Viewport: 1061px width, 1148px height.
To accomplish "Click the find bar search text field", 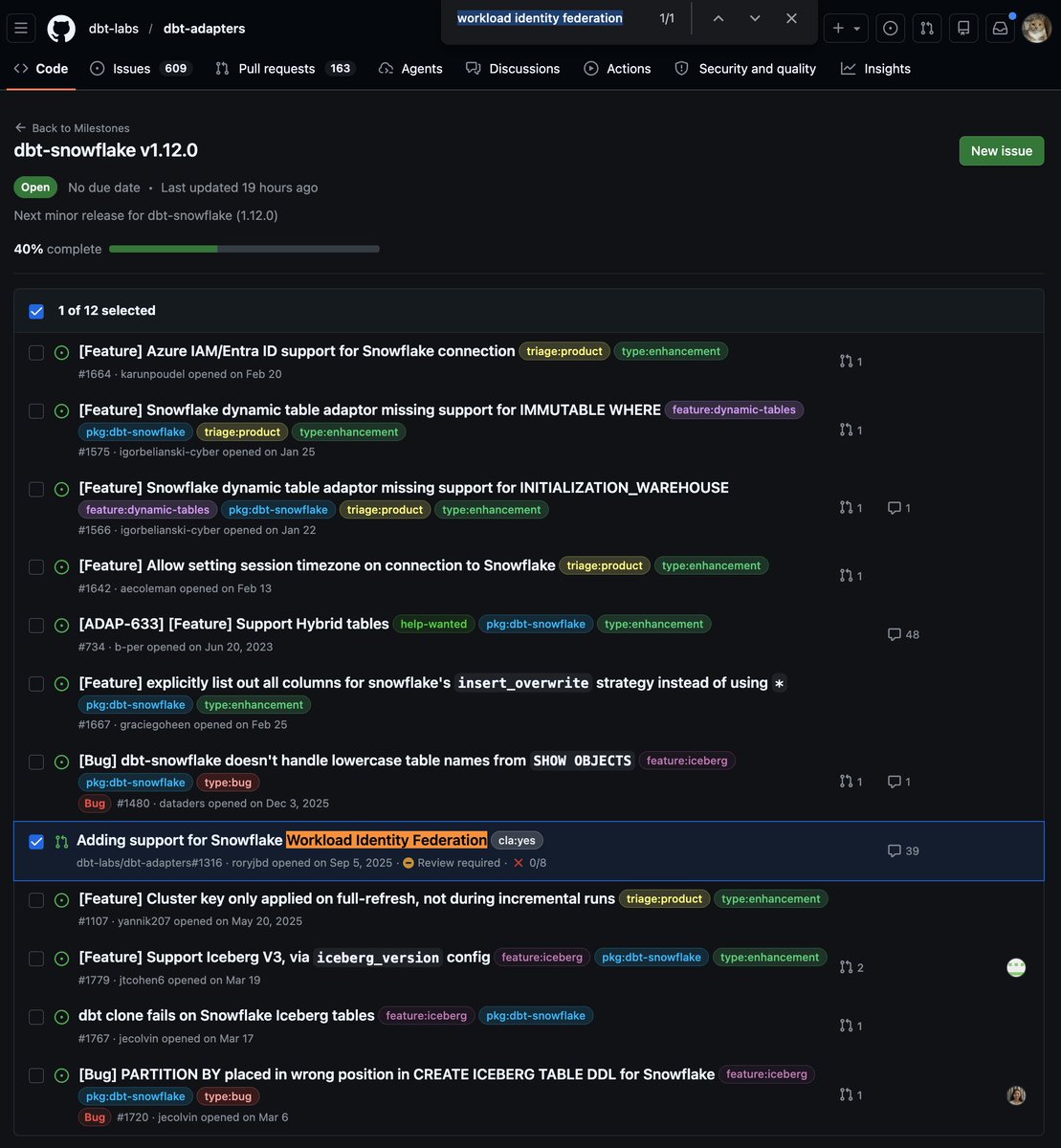I will coord(541,18).
